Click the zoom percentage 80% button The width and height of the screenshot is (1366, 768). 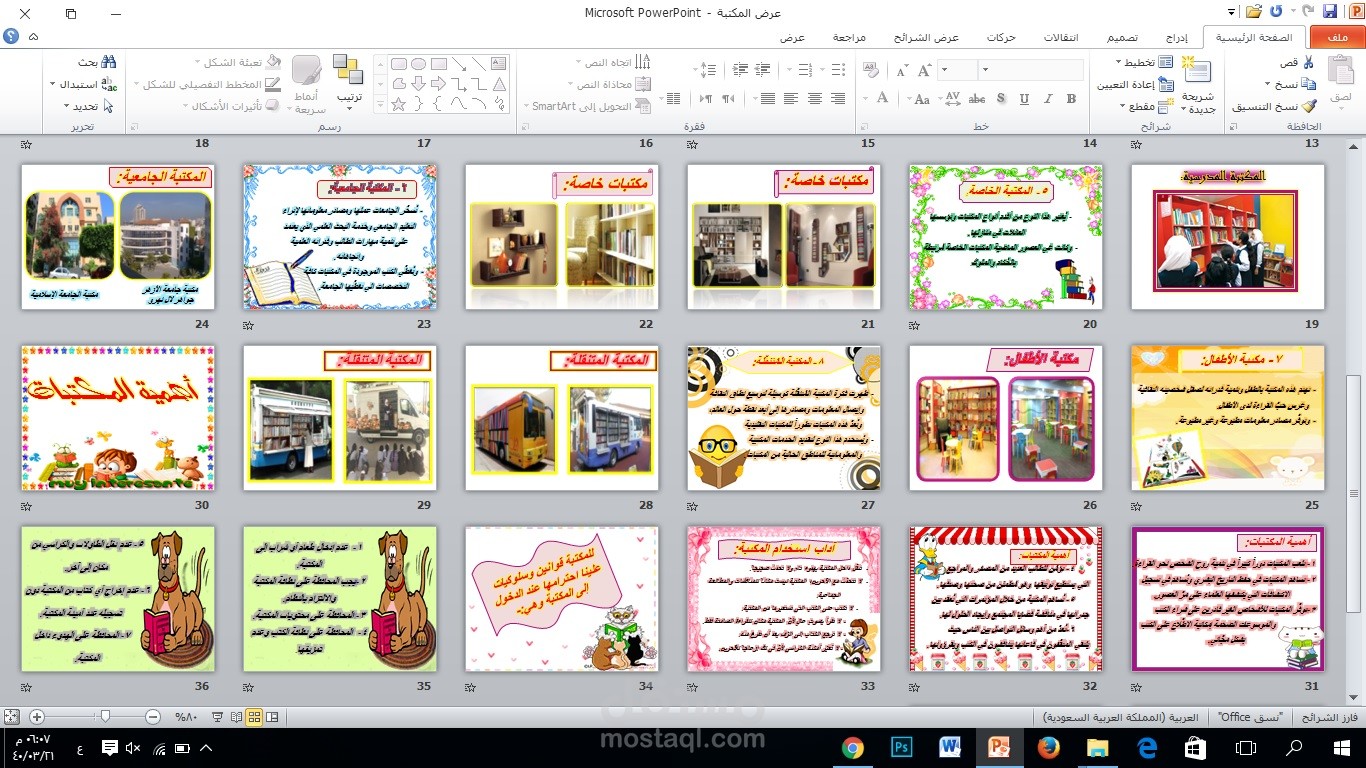click(186, 717)
